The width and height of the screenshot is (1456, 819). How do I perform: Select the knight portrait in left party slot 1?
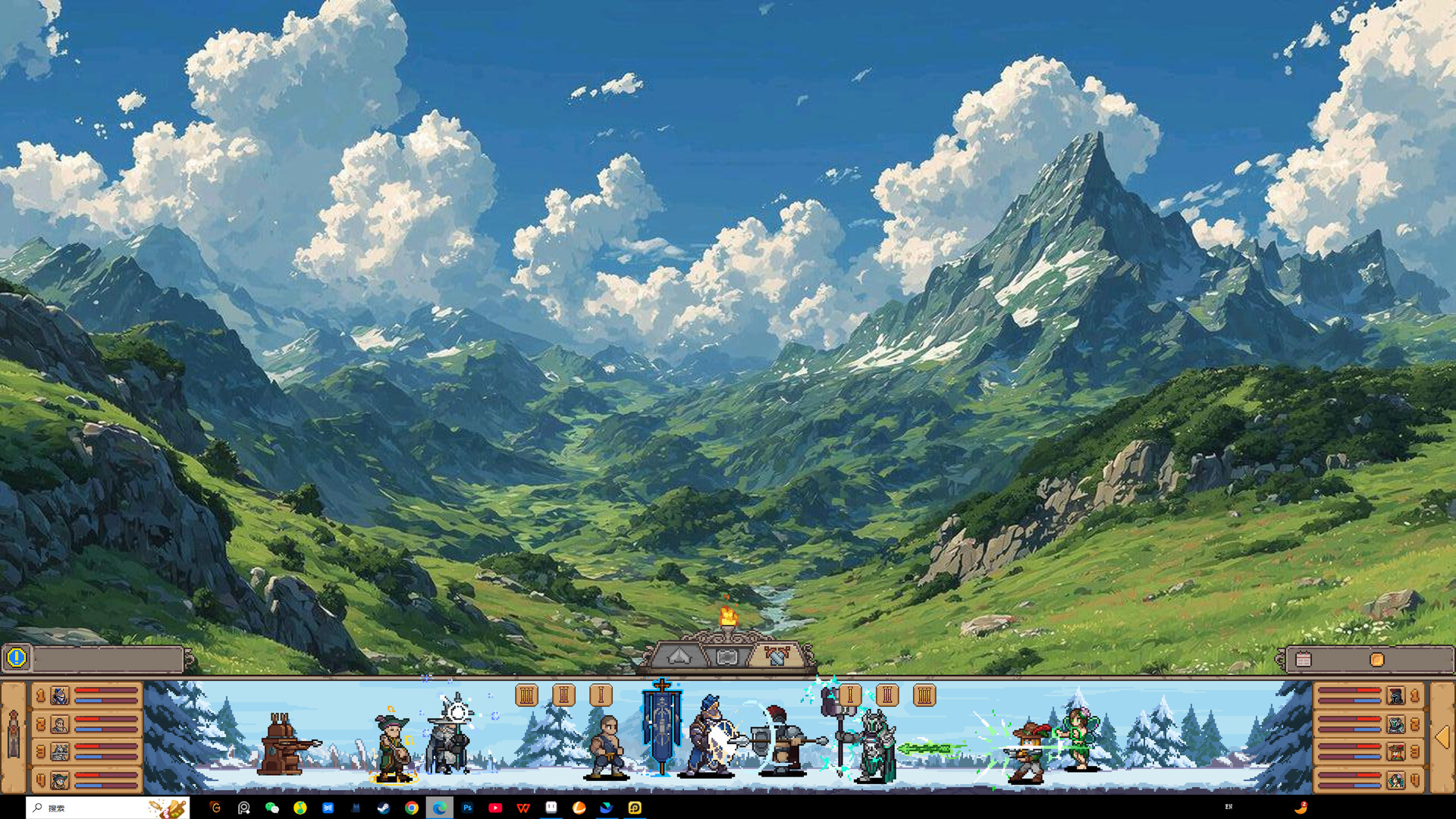[x=59, y=695]
